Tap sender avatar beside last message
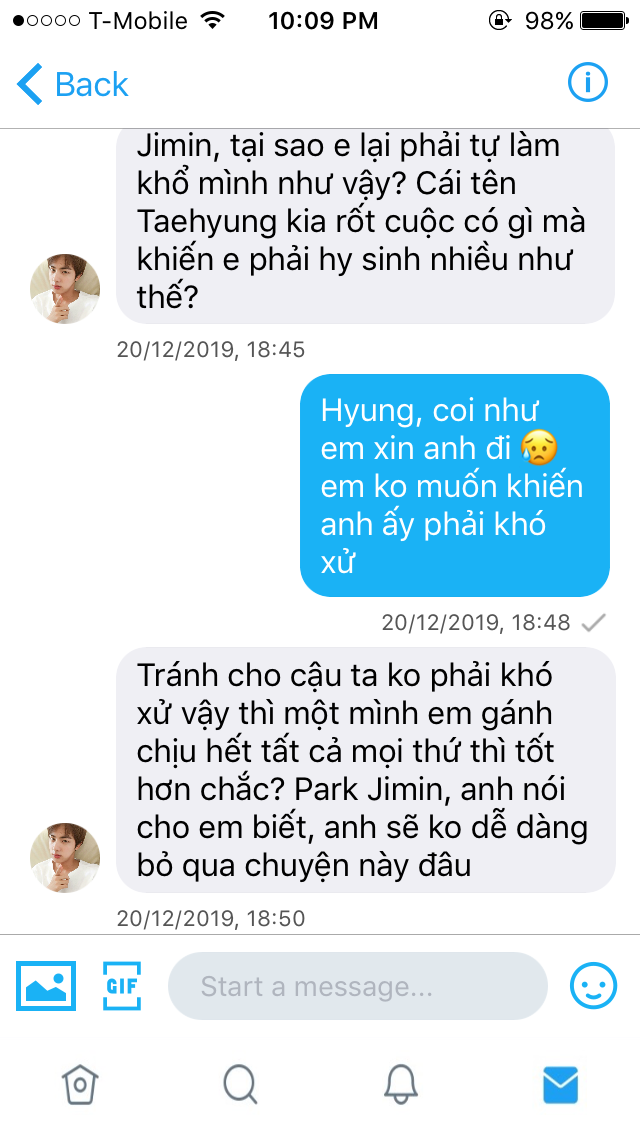The height and width of the screenshot is (1136, 640). click(65, 857)
